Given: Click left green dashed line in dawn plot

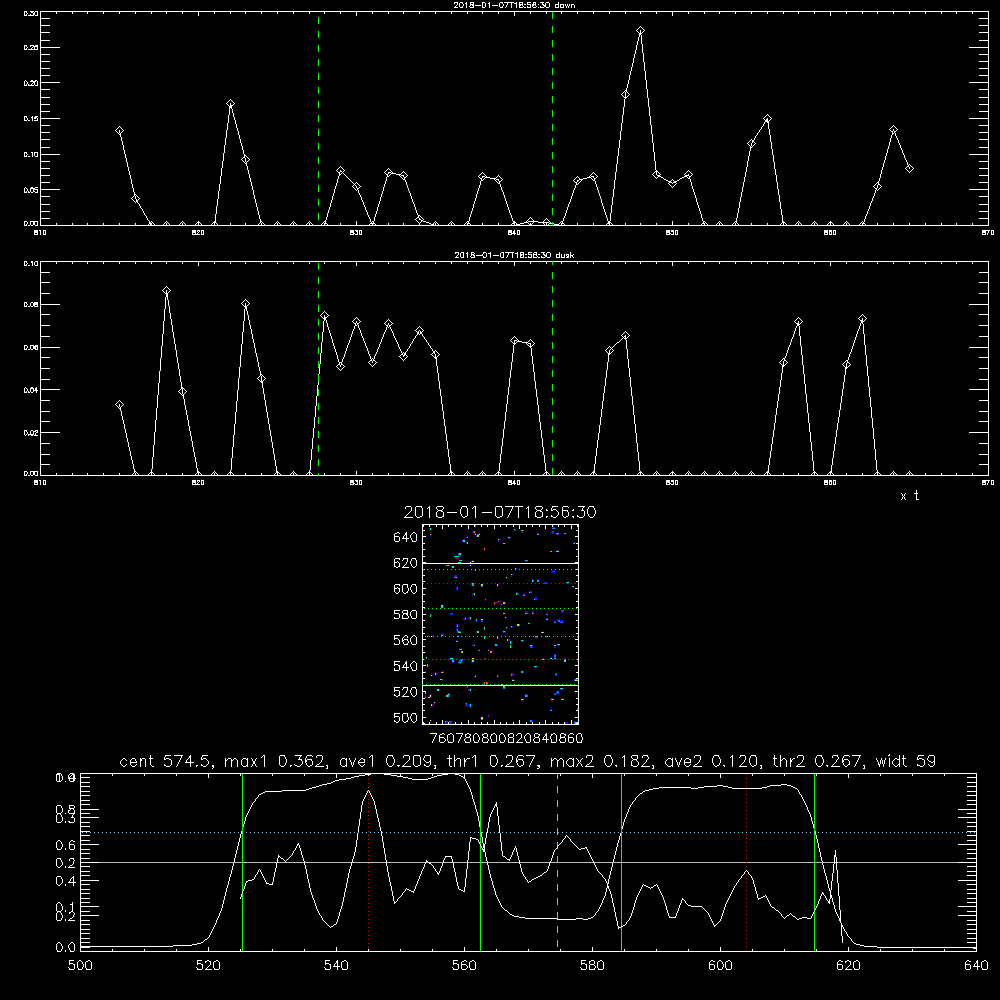Looking at the screenshot, I should [318, 118].
